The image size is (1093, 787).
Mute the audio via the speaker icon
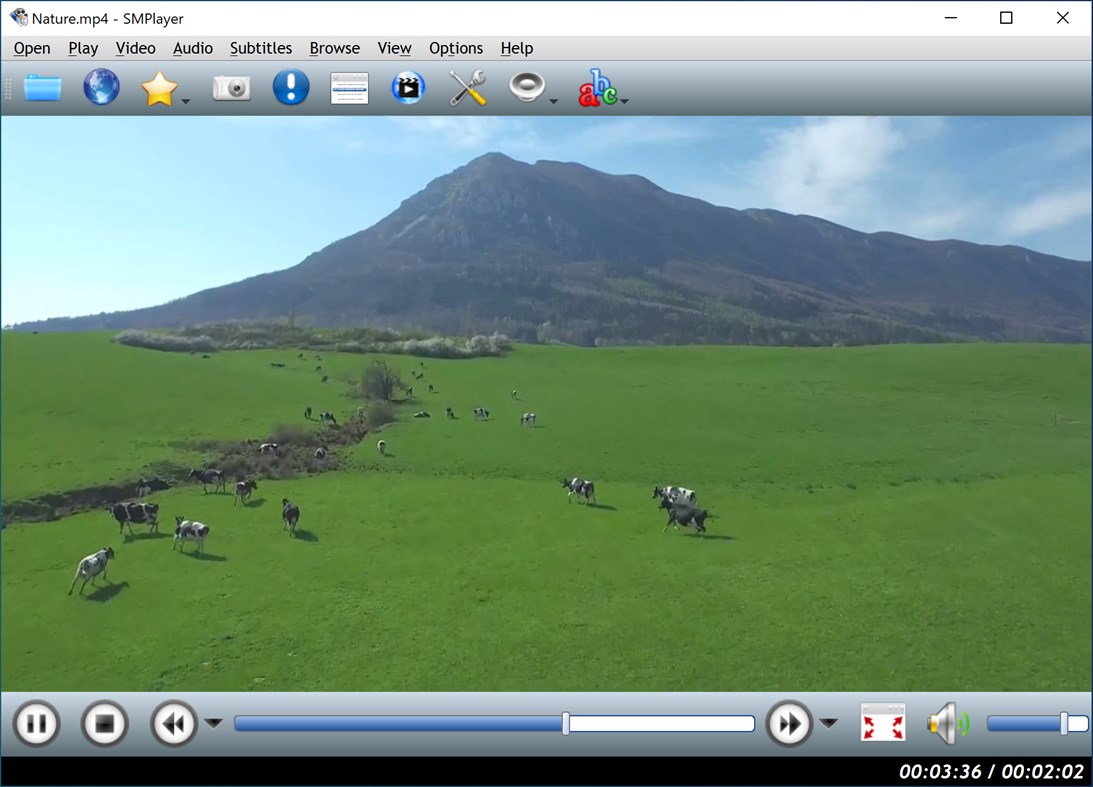pos(946,723)
